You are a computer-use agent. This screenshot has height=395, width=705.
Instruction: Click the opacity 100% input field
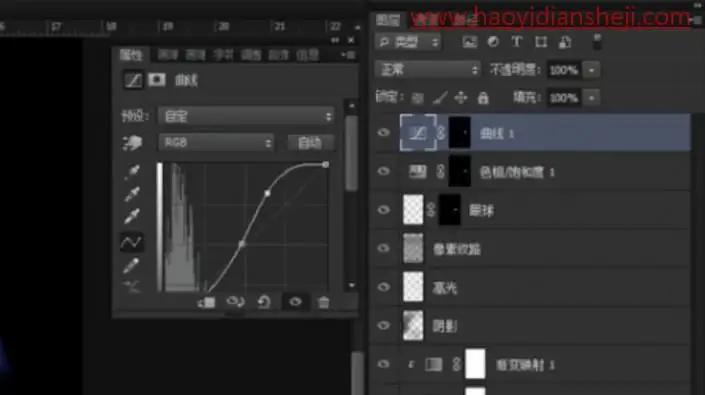coord(564,70)
